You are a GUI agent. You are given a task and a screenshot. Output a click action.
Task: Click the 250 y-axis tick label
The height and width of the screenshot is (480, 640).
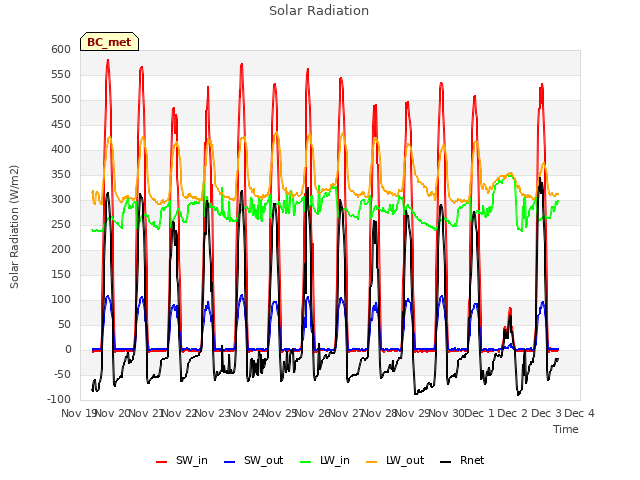pyautogui.click(x=61, y=224)
